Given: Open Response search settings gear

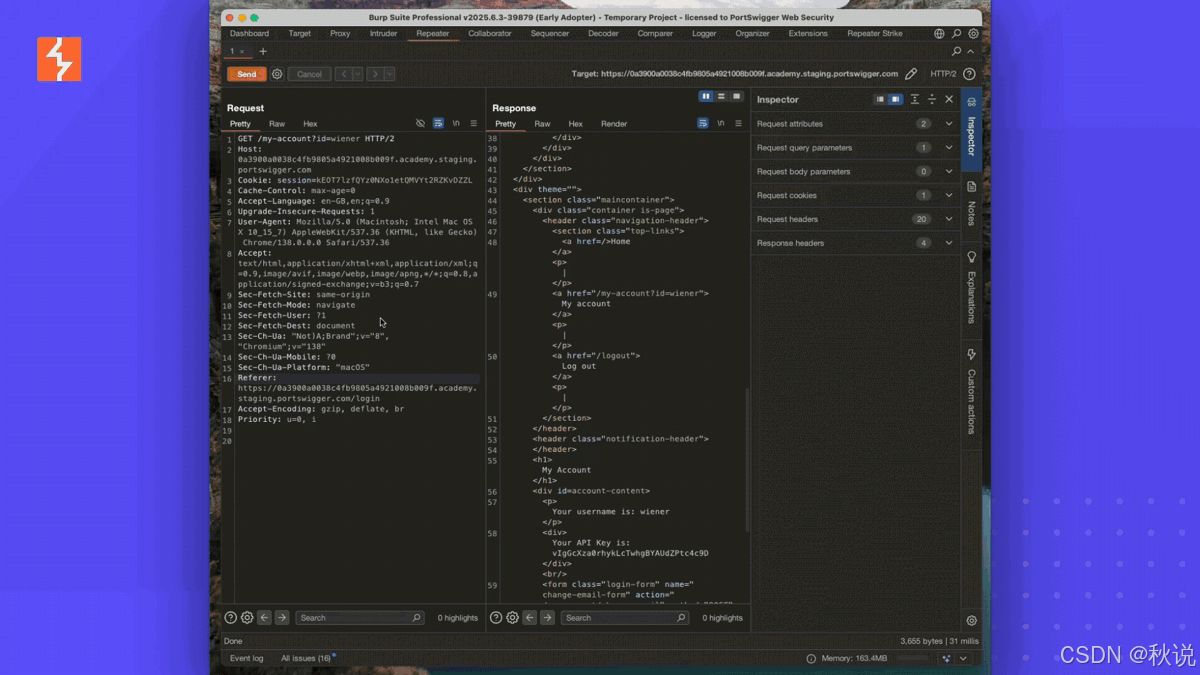Looking at the screenshot, I should click(x=512, y=618).
